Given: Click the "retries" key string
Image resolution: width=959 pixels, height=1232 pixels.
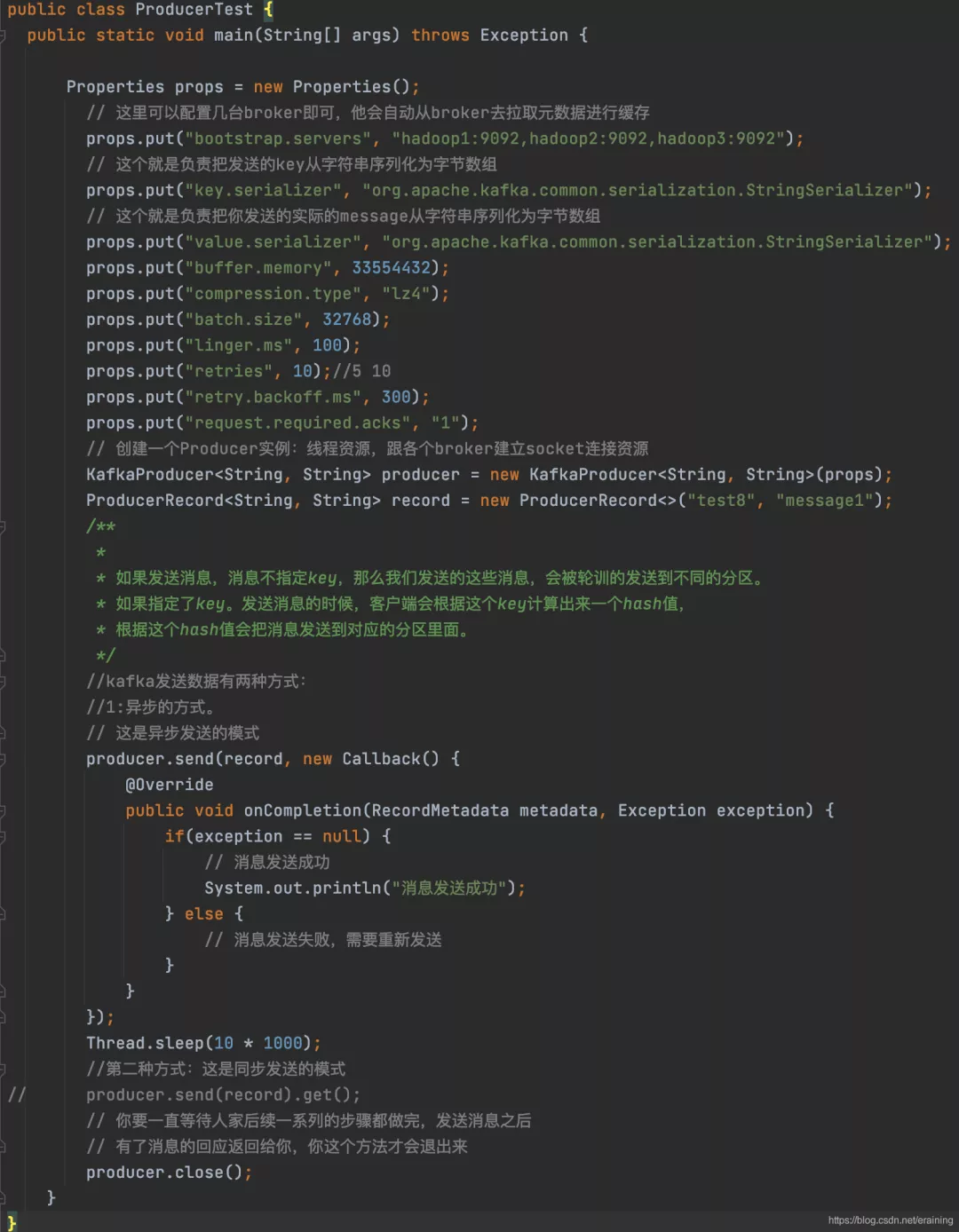Looking at the screenshot, I should click(x=229, y=371).
